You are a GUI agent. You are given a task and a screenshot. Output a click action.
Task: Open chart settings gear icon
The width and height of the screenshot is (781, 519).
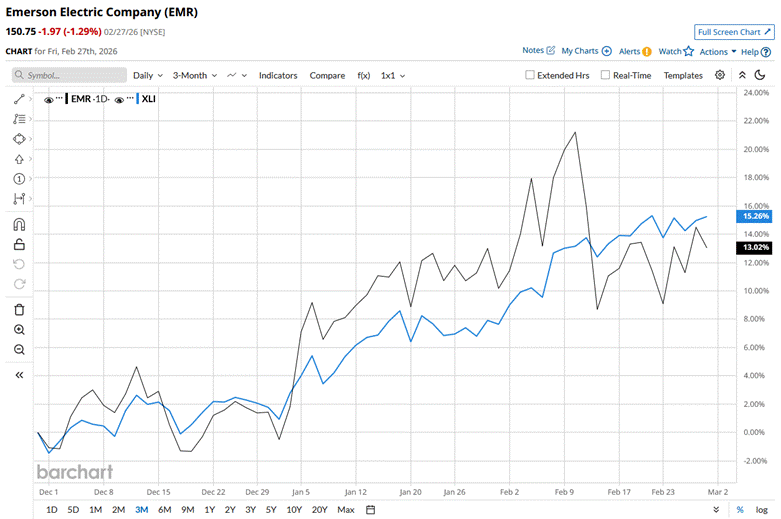click(x=720, y=75)
